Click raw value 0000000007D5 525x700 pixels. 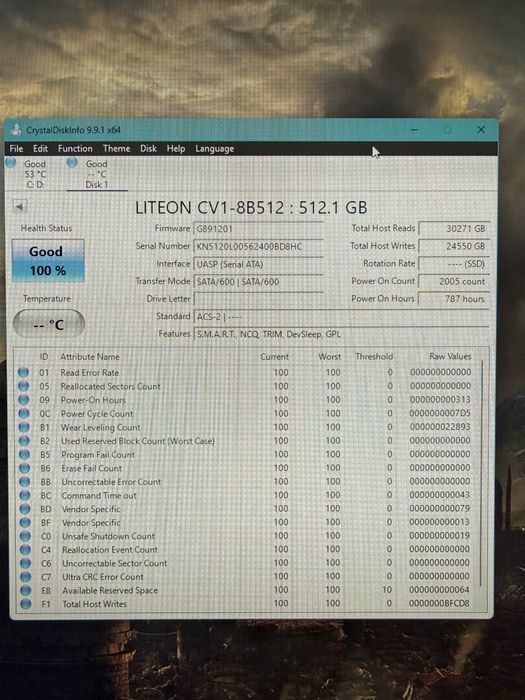[440, 413]
